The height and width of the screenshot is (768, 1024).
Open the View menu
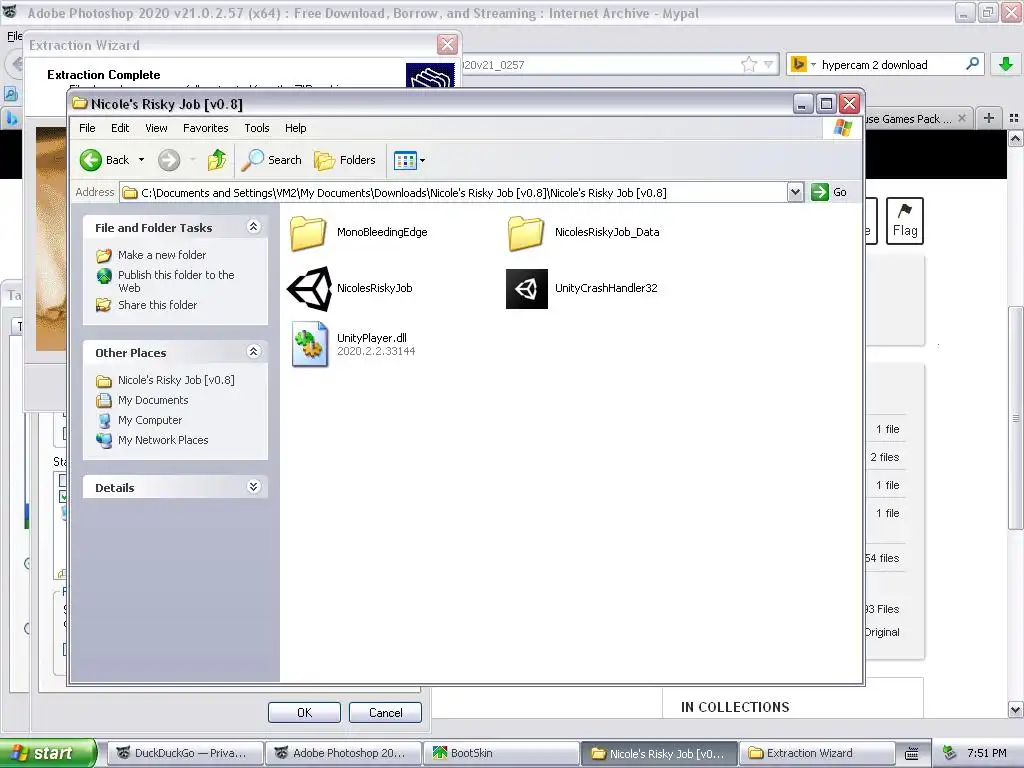156,128
